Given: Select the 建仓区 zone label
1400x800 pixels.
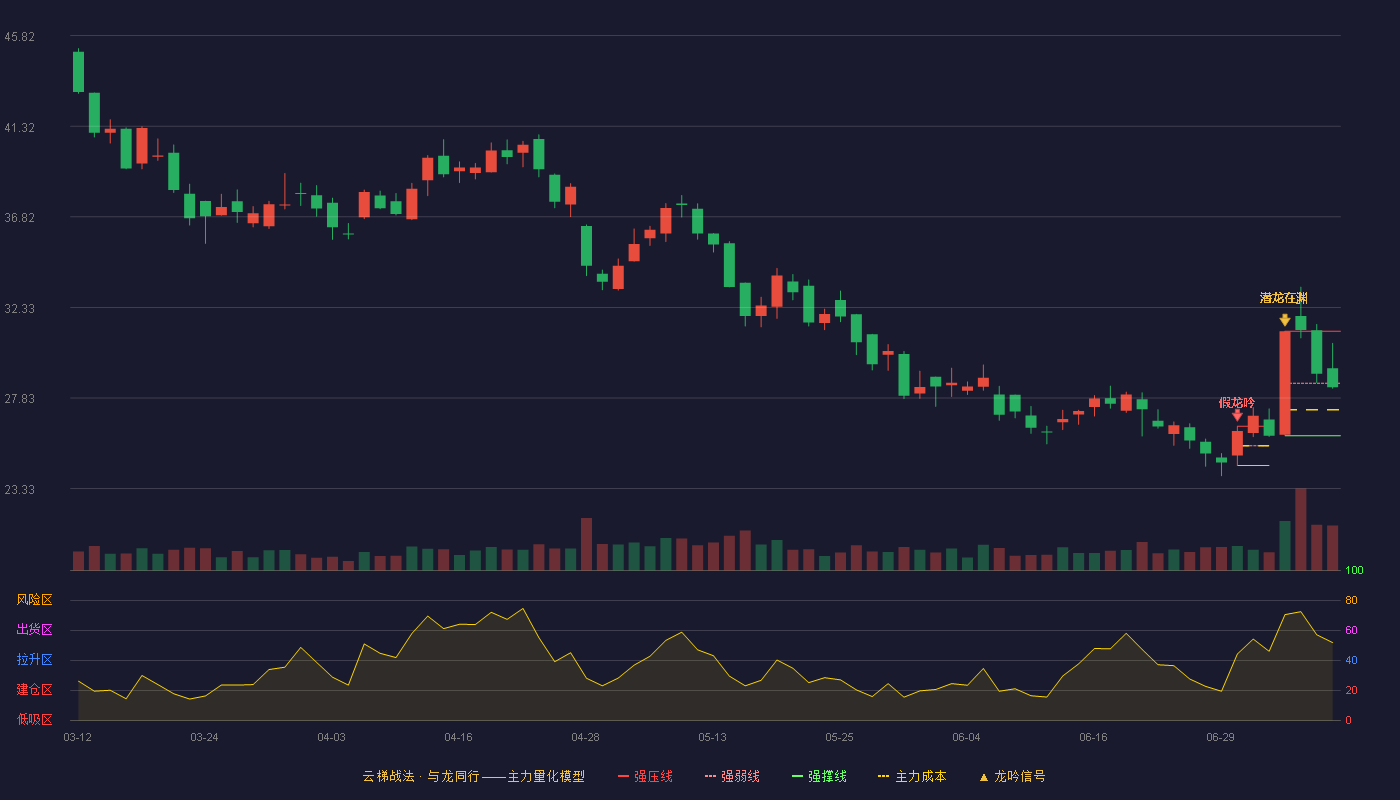Looking at the screenshot, I should [35, 690].
